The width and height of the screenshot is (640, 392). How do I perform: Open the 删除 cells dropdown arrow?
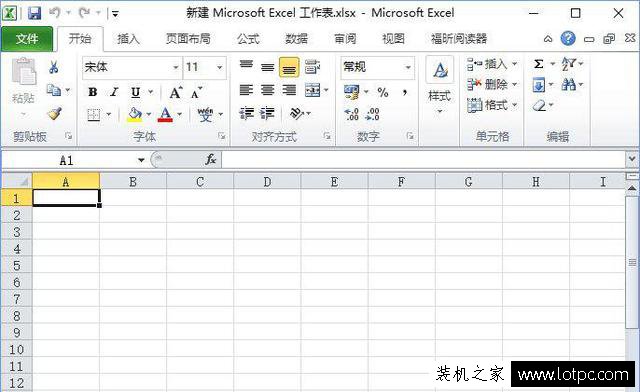(x=515, y=85)
